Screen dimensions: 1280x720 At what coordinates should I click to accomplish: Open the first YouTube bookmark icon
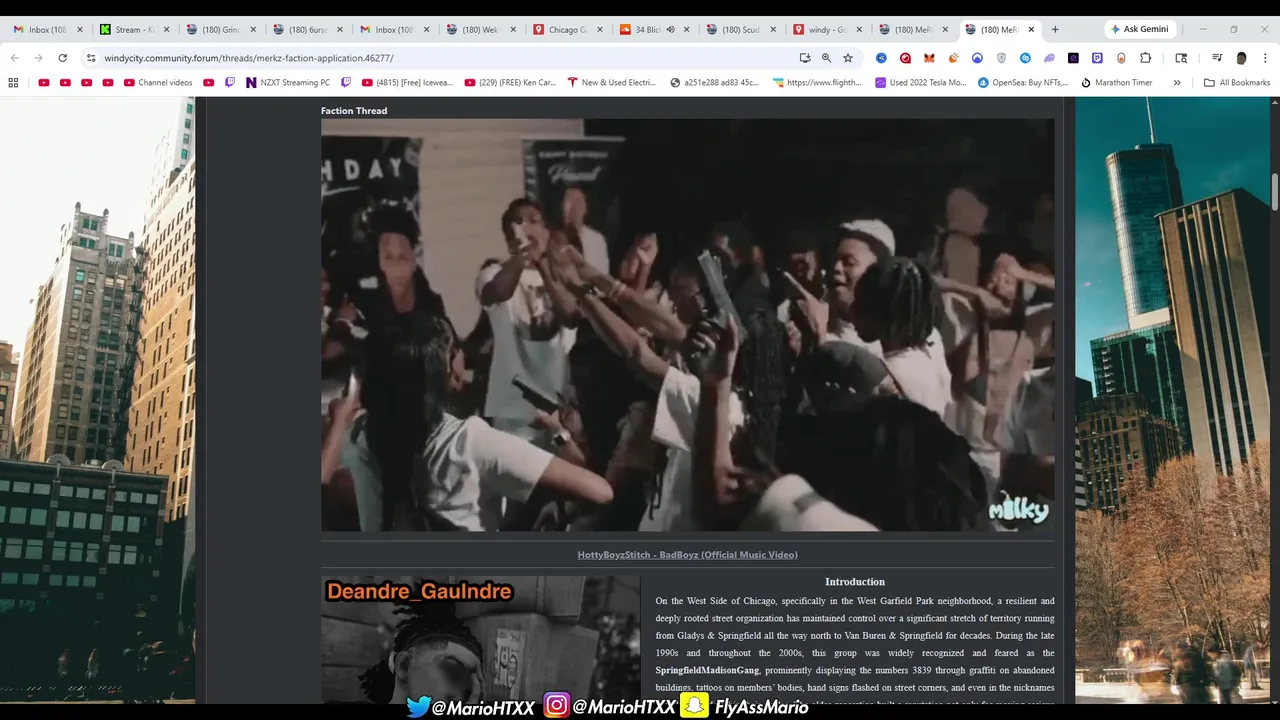[x=43, y=83]
